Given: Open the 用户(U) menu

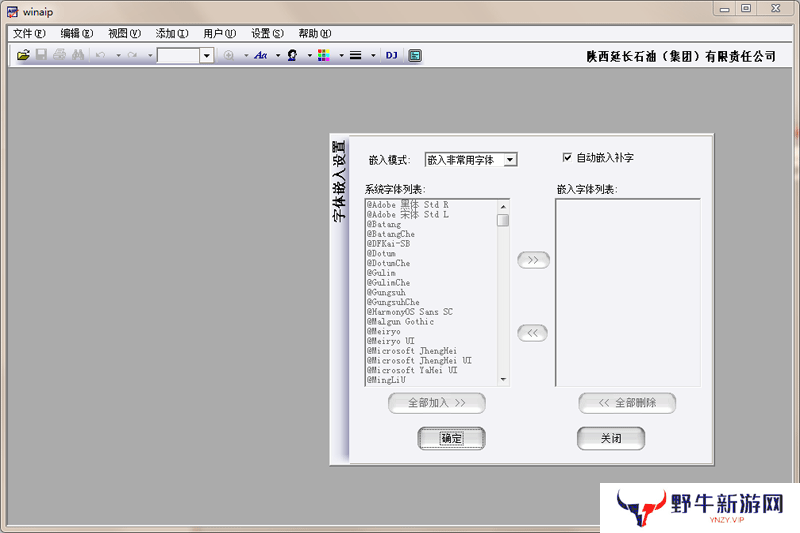Looking at the screenshot, I should pyautogui.click(x=219, y=34).
